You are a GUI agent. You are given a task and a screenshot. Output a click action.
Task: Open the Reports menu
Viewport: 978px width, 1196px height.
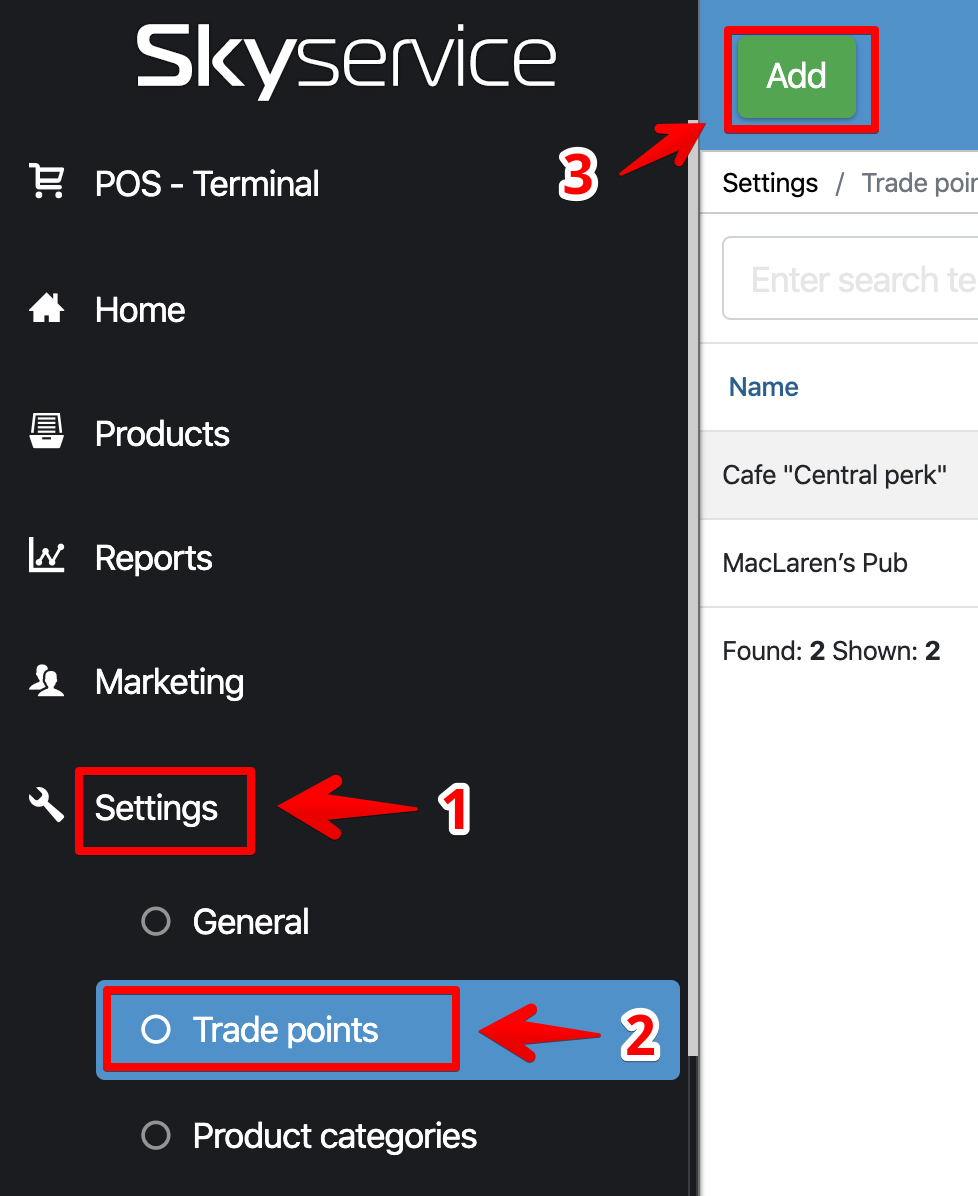pos(154,558)
